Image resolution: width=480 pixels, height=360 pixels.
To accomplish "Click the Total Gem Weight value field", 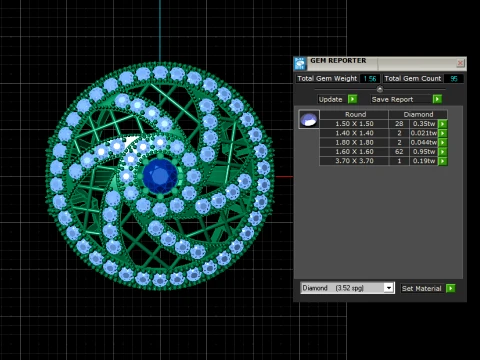I will (x=370, y=79).
